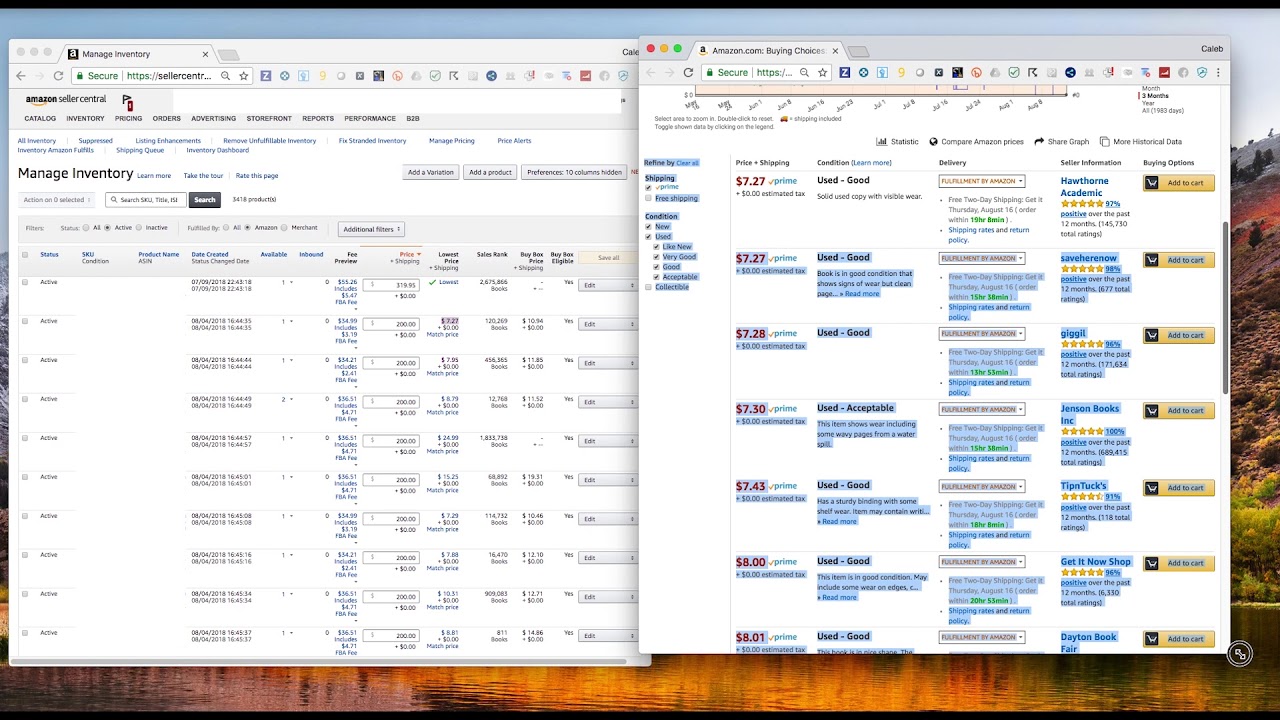The width and height of the screenshot is (1280, 720).
Task: Reload the Manage Inventory page
Action: point(58,76)
